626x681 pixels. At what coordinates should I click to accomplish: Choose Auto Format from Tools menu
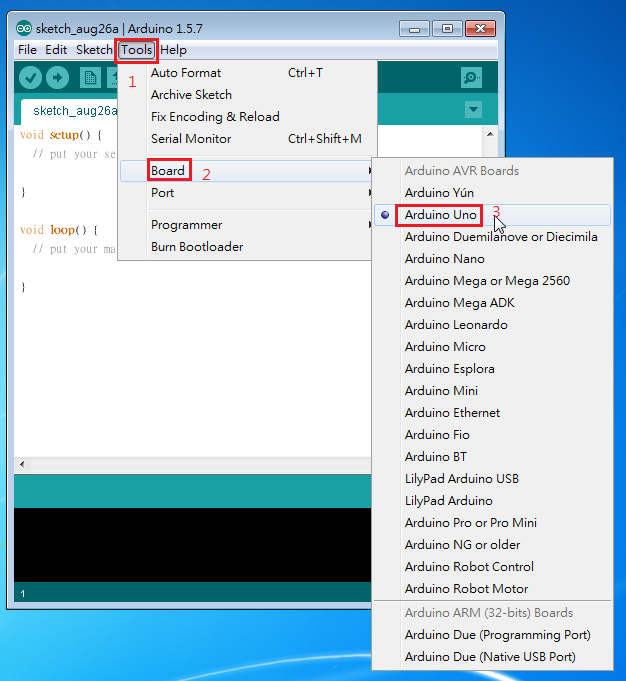(x=186, y=73)
